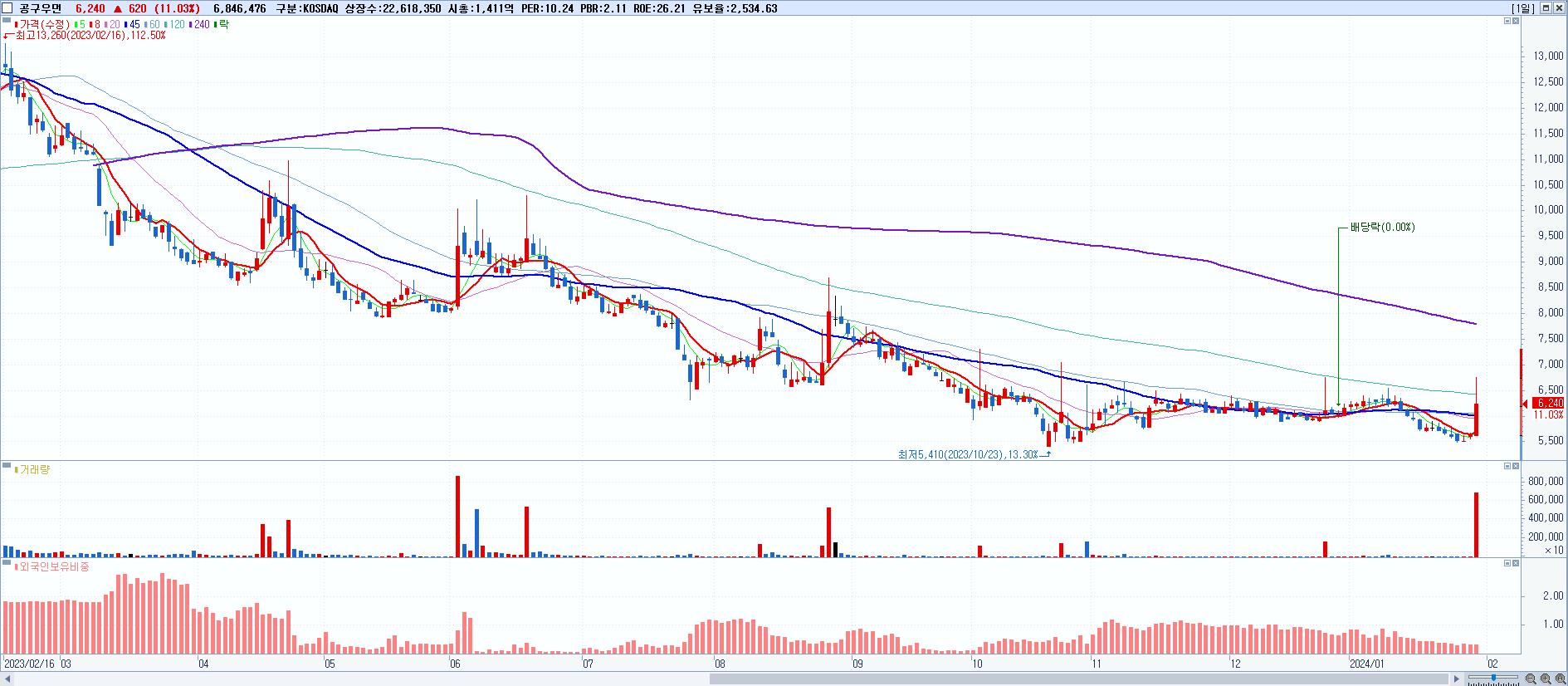Click the 시총:1,411억 market cap text
Screen dimensions: 1568x686
pos(481,8)
